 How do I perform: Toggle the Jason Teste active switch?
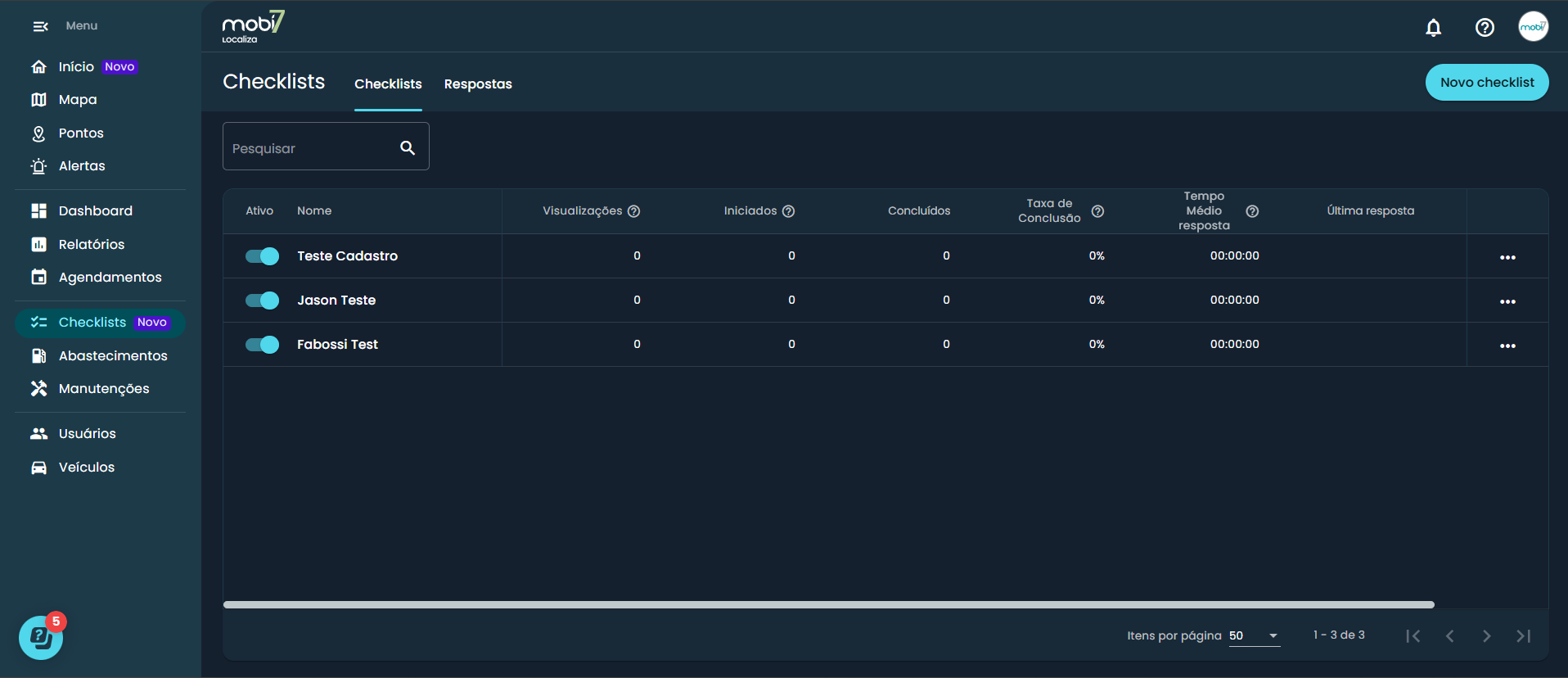tap(263, 301)
